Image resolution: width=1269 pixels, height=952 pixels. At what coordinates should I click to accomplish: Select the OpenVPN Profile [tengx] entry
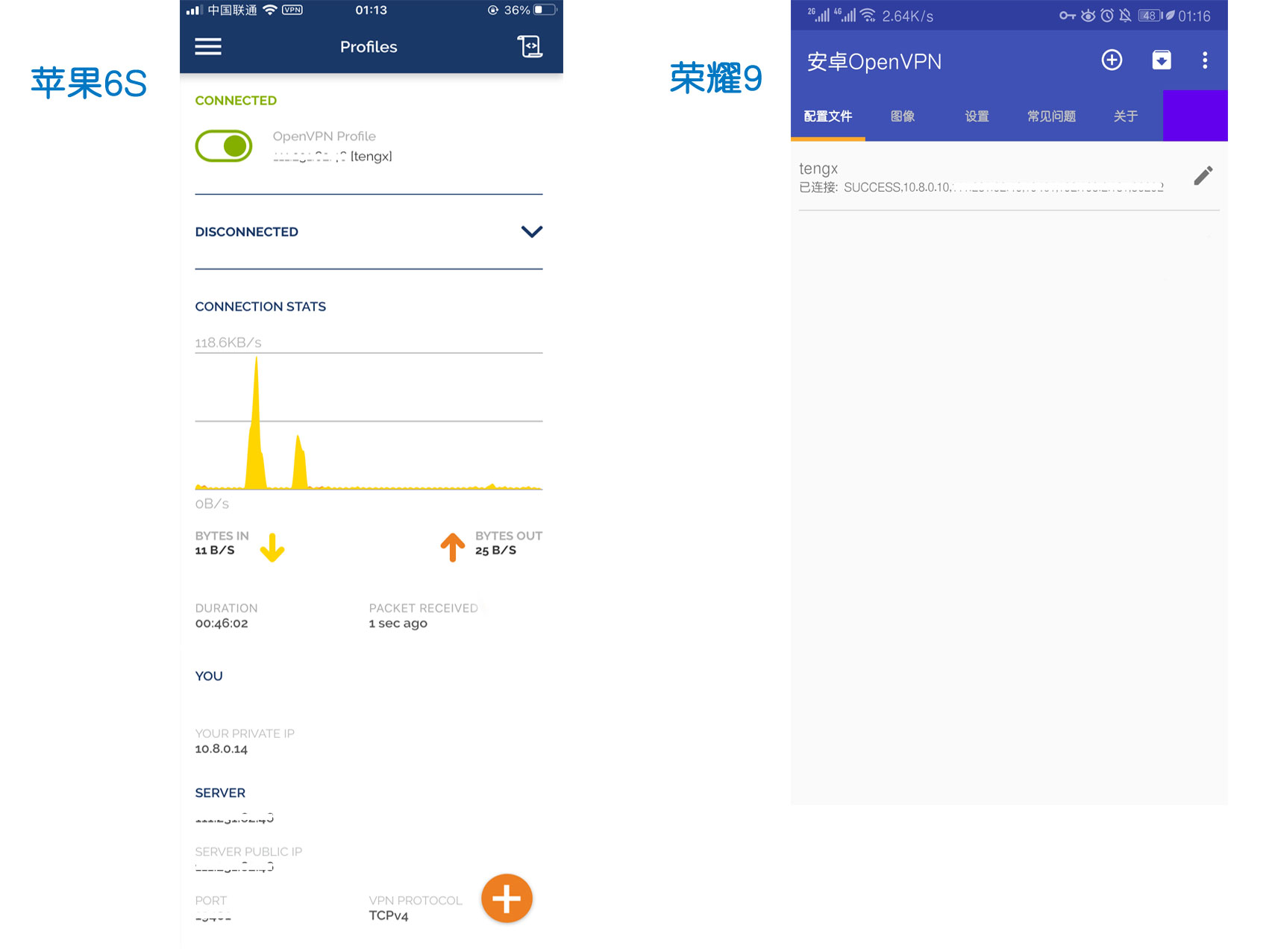coord(332,146)
